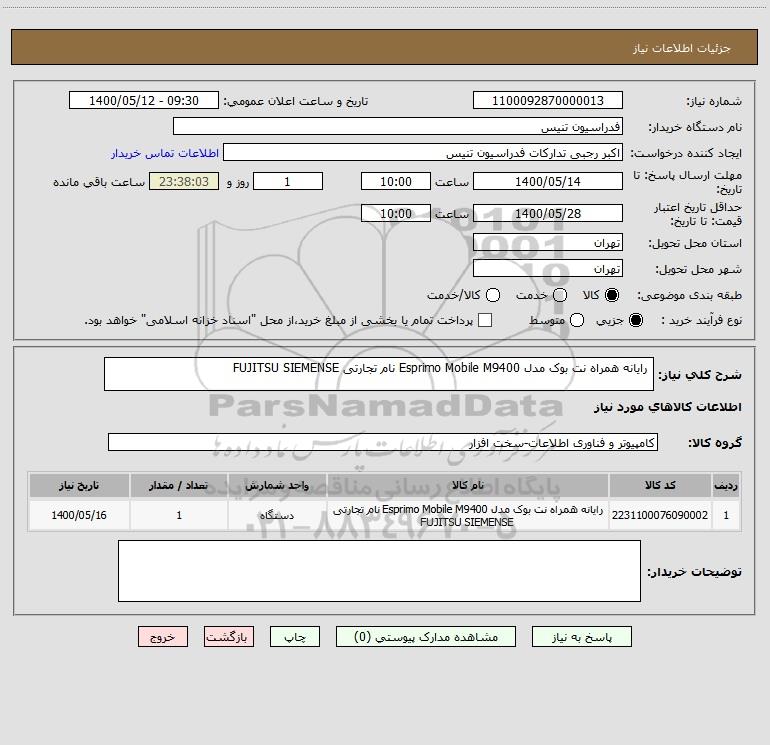Click the empty توضیحات خریدار text area
Screen dimensions: 770x745
coord(379,571)
